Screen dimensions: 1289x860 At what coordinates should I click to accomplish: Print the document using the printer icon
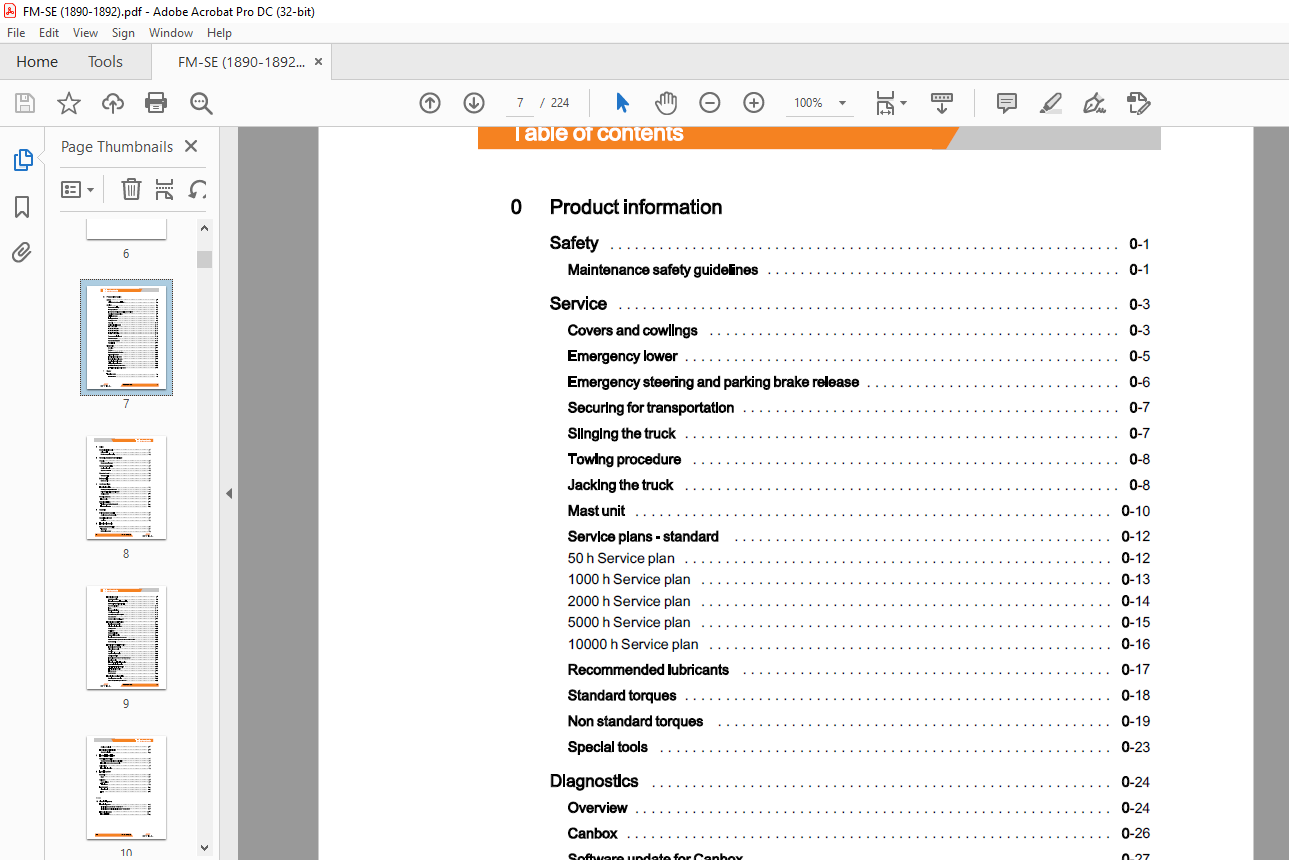tap(156, 103)
